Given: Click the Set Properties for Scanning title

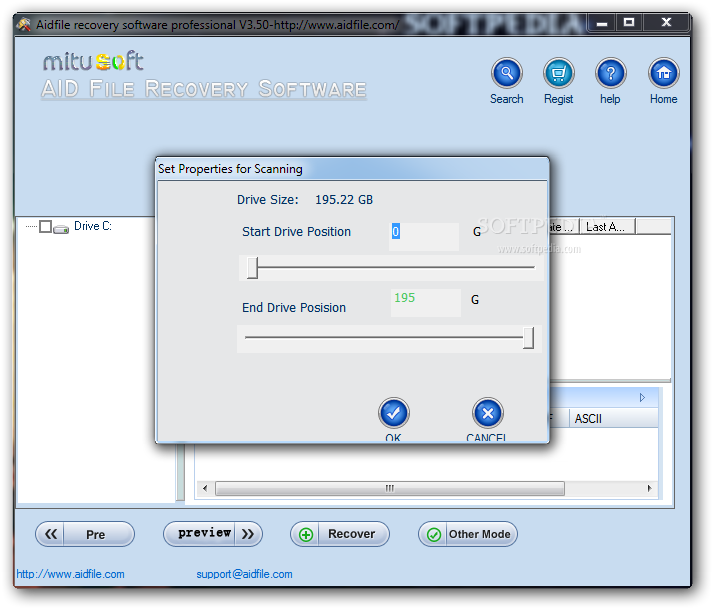Looking at the screenshot, I should click(x=230, y=169).
